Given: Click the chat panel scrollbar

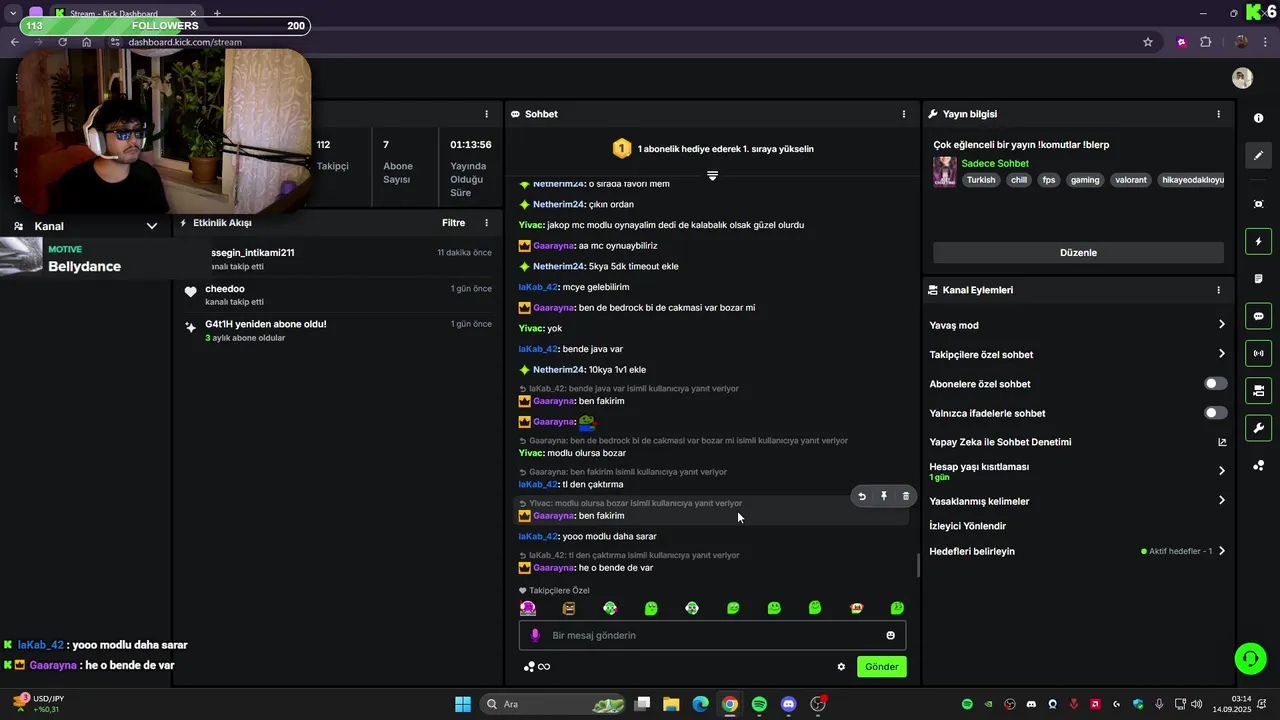Looking at the screenshot, I should coord(918,565).
